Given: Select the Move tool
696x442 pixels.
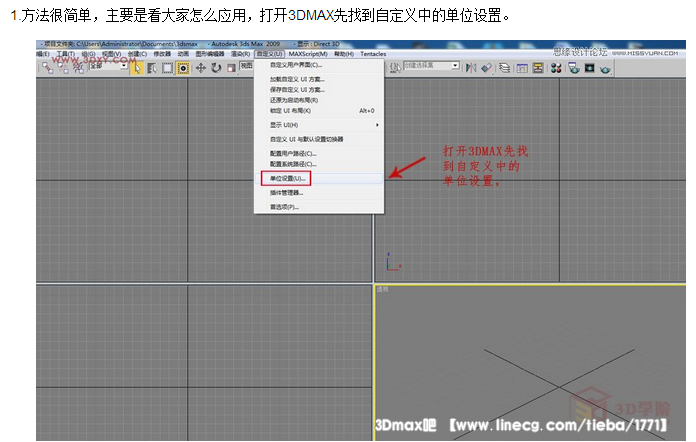Looking at the screenshot, I should 201,68.
